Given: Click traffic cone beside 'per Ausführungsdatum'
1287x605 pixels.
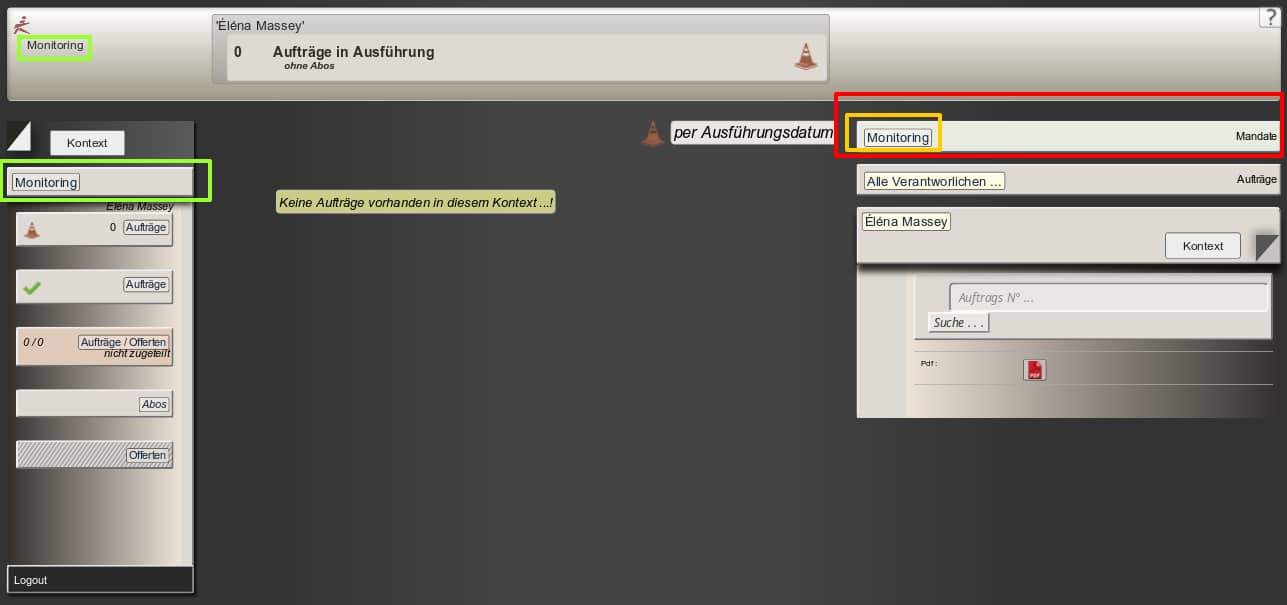Looking at the screenshot, I should pos(652,133).
